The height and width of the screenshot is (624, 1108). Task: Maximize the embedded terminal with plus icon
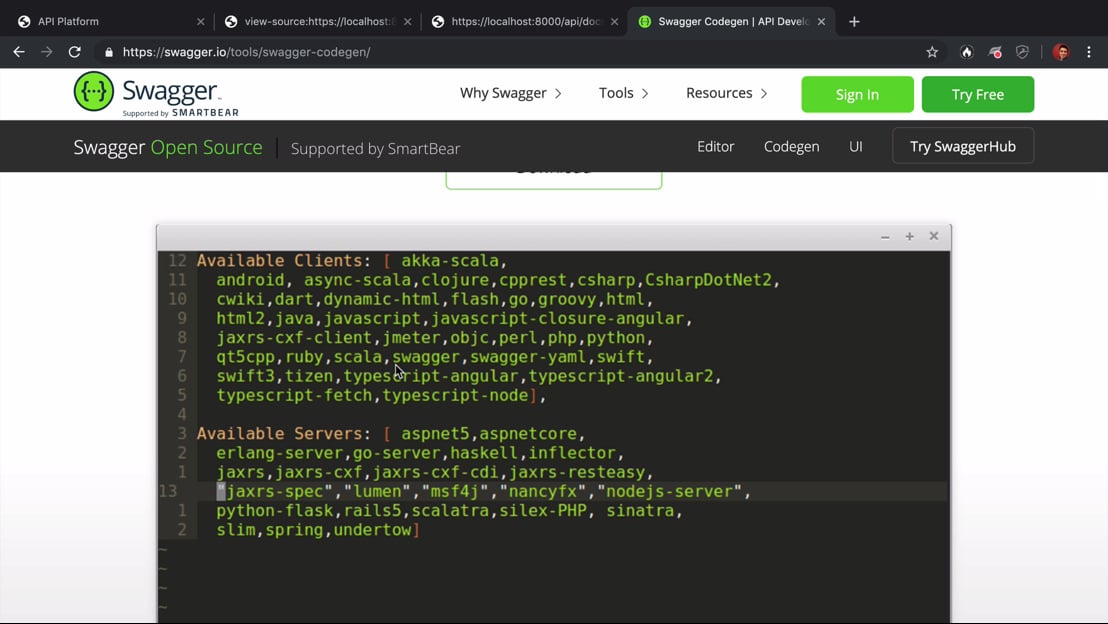click(x=909, y=236)
